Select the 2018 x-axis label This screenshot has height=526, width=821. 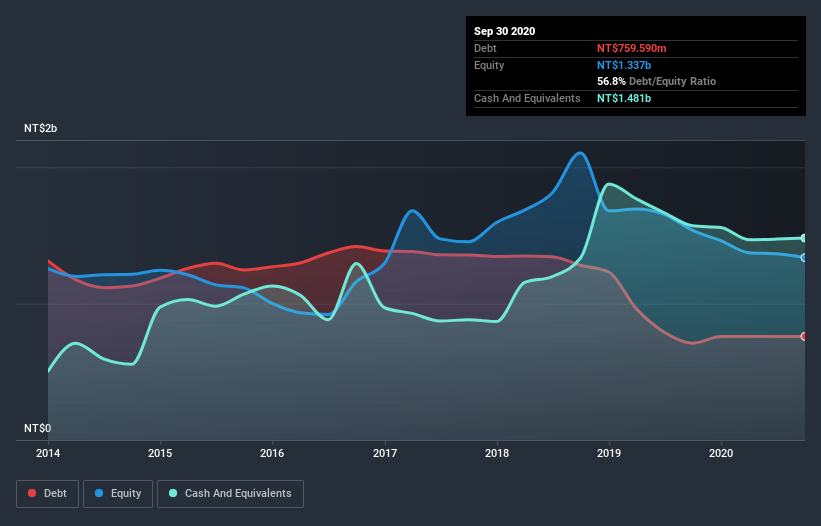(x=497, y=453)
